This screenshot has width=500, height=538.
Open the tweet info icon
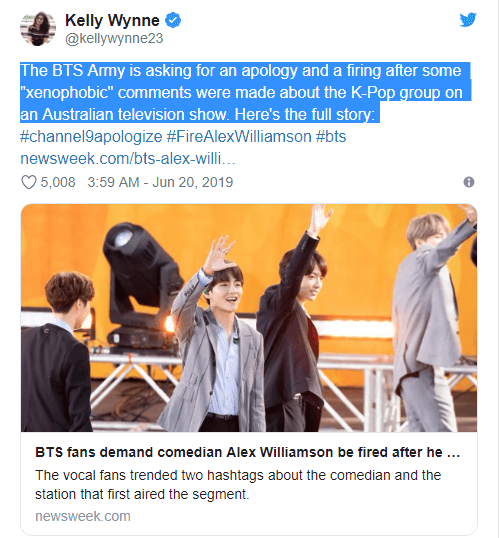pyautogui.click(x=469, y=182)
